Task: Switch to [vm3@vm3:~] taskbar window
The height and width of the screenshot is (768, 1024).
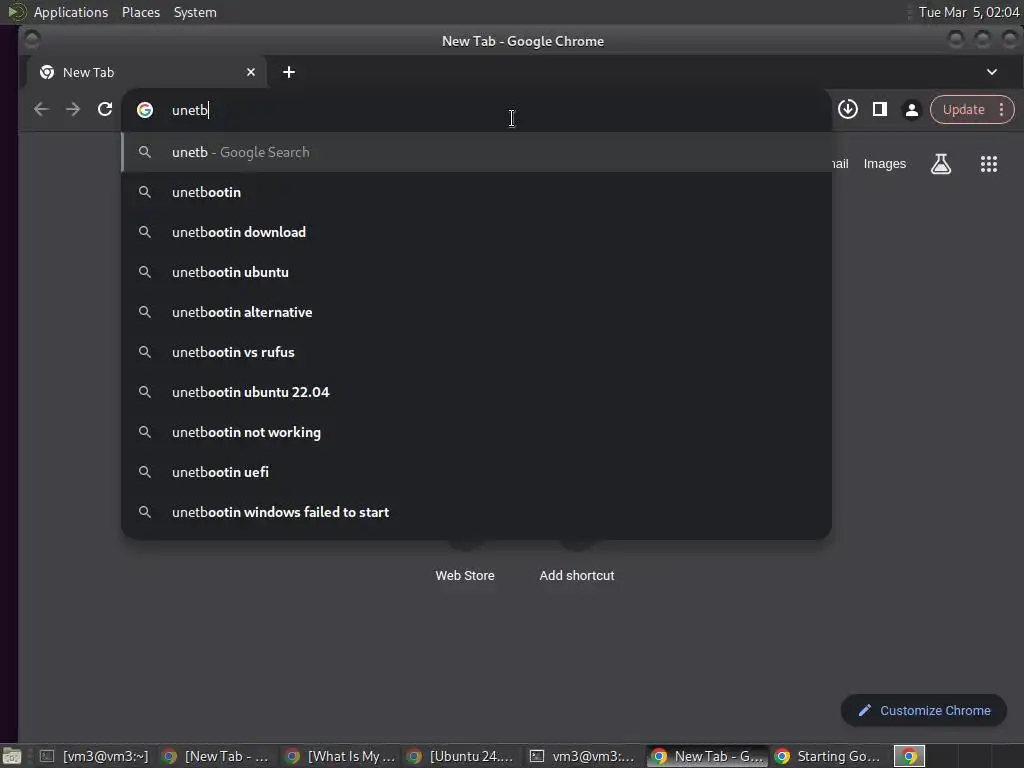Action: [x=94, y=756]
